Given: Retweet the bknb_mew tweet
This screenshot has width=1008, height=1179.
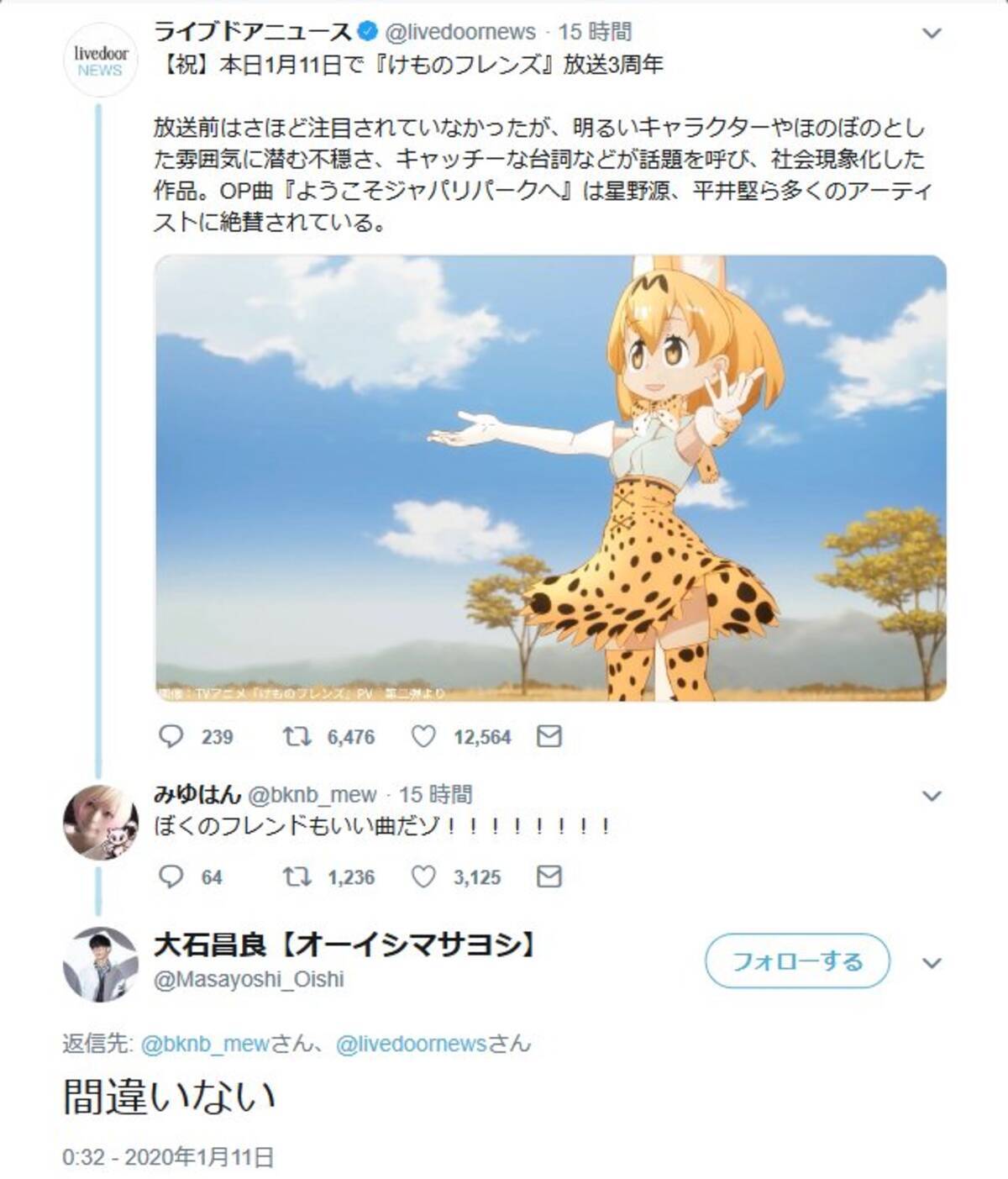Looking at the screenshot, I should tap(296, 877).
